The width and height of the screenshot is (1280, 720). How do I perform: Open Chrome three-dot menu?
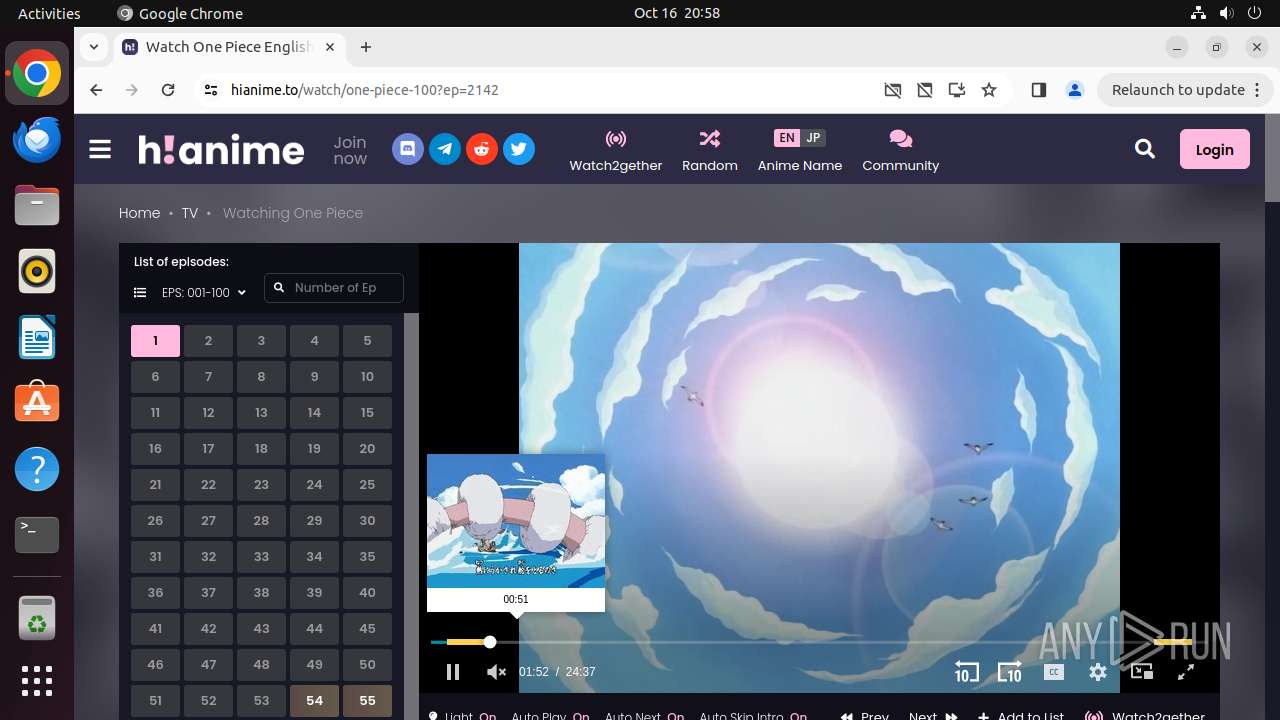[1257, 90]
